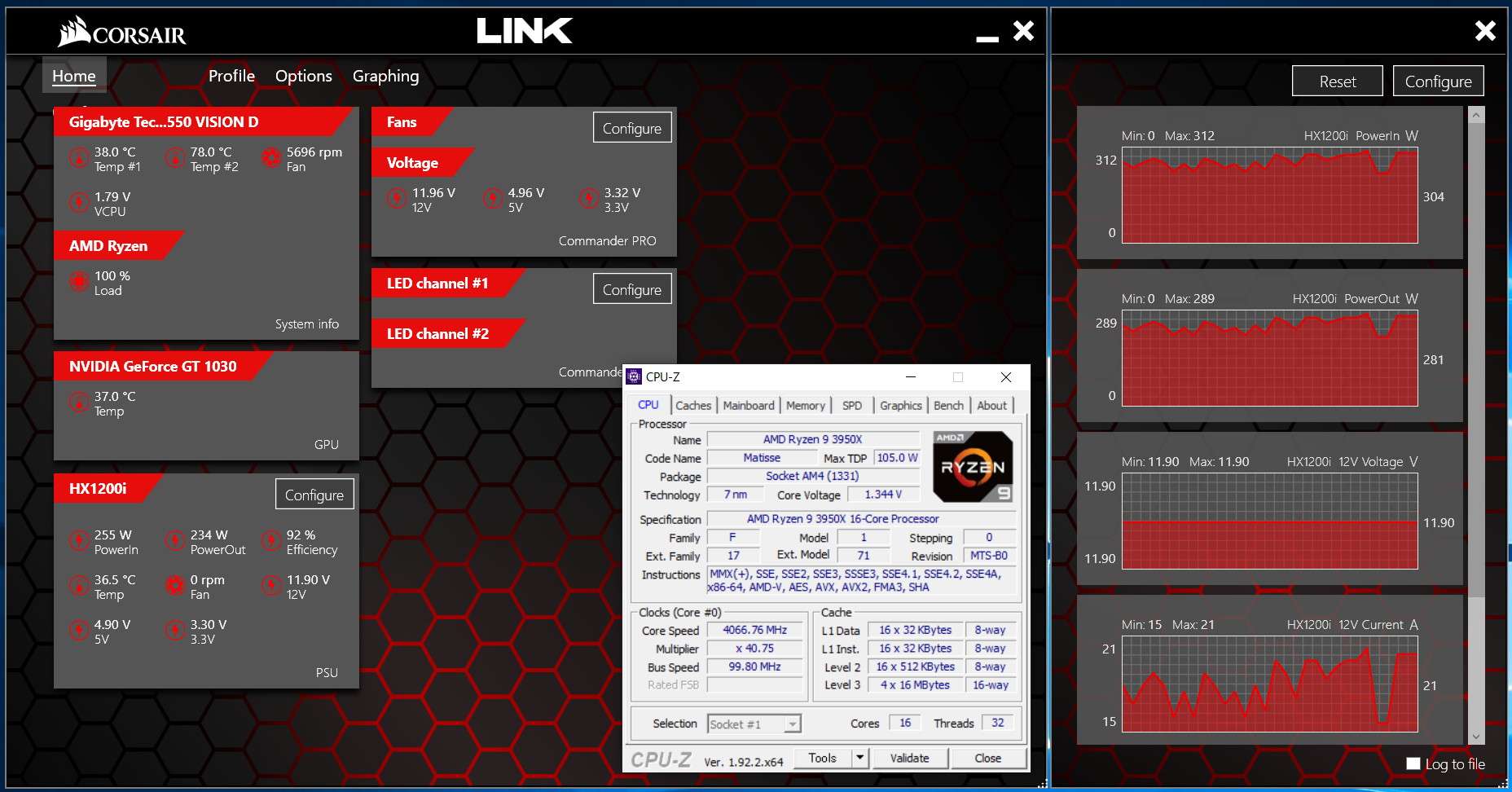Click the graph panel scroll down arrow

1476,737
